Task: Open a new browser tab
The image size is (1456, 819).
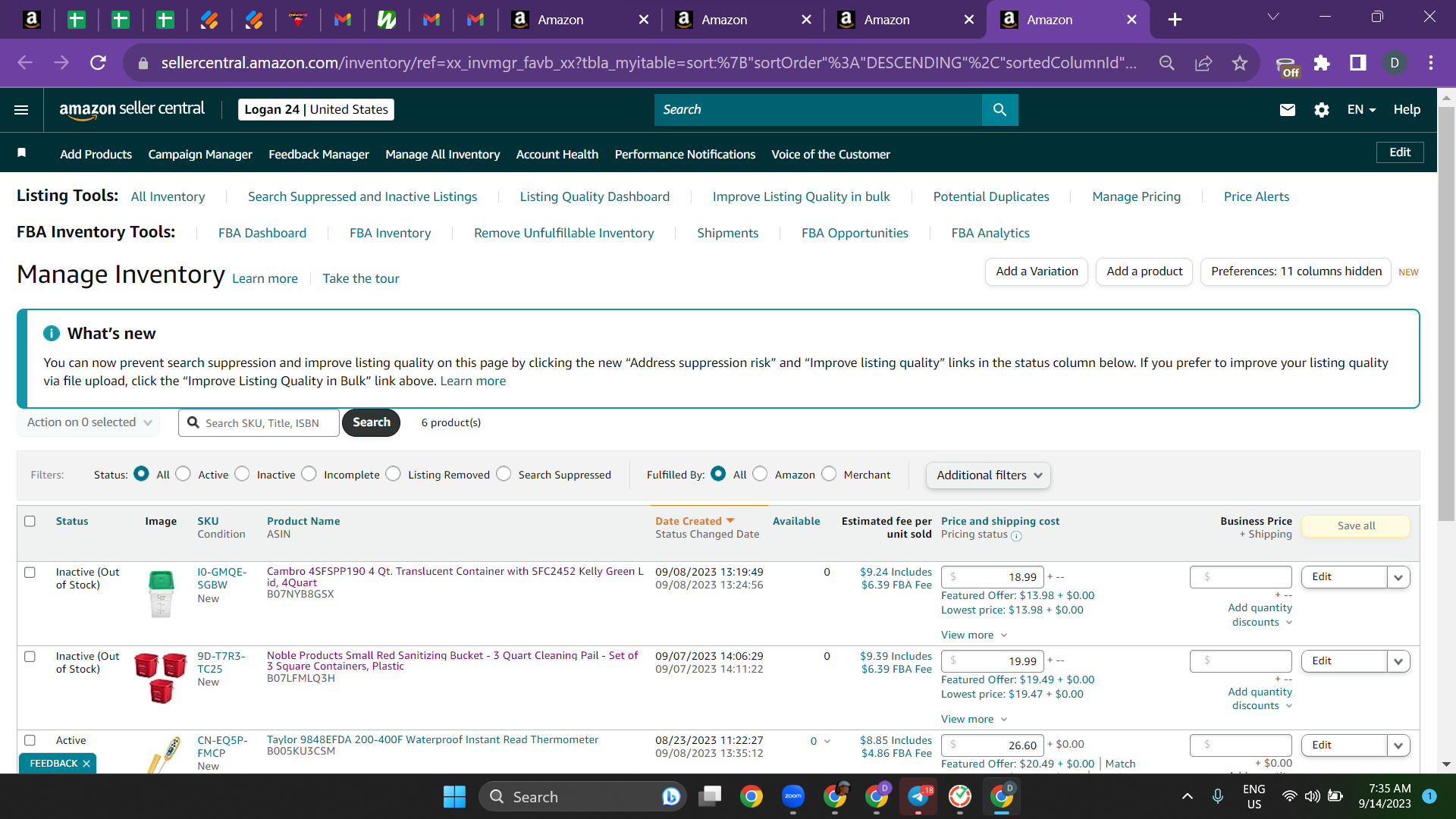Action: coord(1175,20)
